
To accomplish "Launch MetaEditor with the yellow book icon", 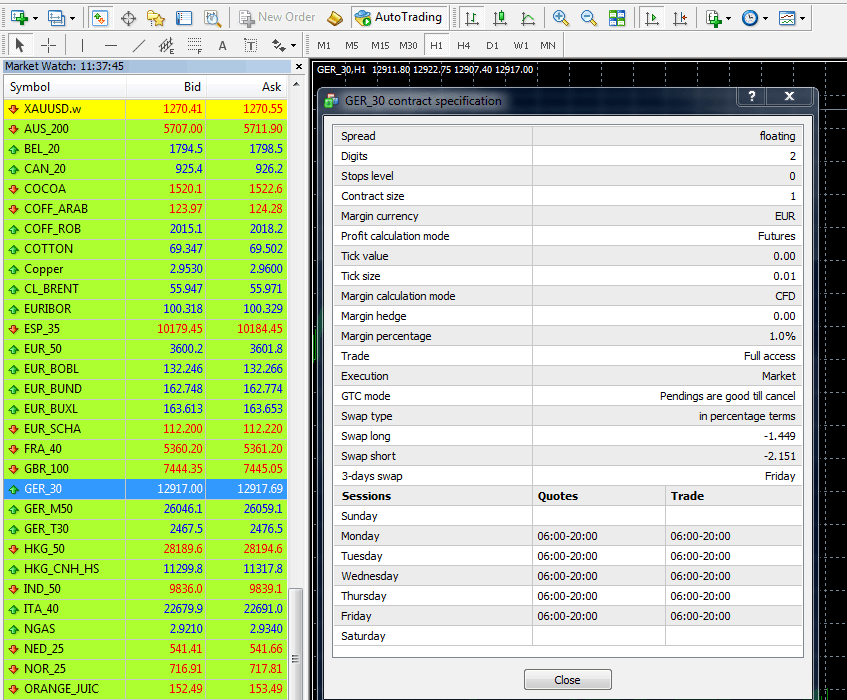I will pos(335,18).
